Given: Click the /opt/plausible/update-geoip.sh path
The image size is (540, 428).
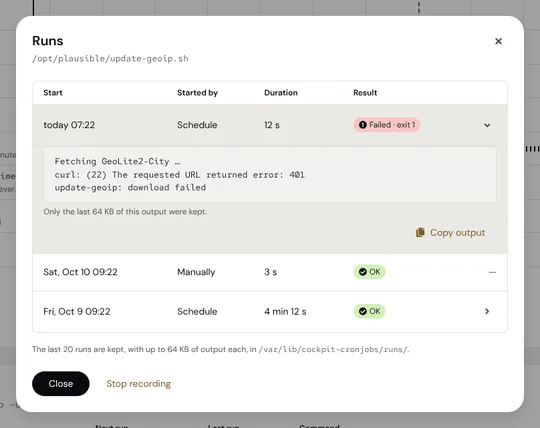Looking at the screenshot, I should (110, 59).
